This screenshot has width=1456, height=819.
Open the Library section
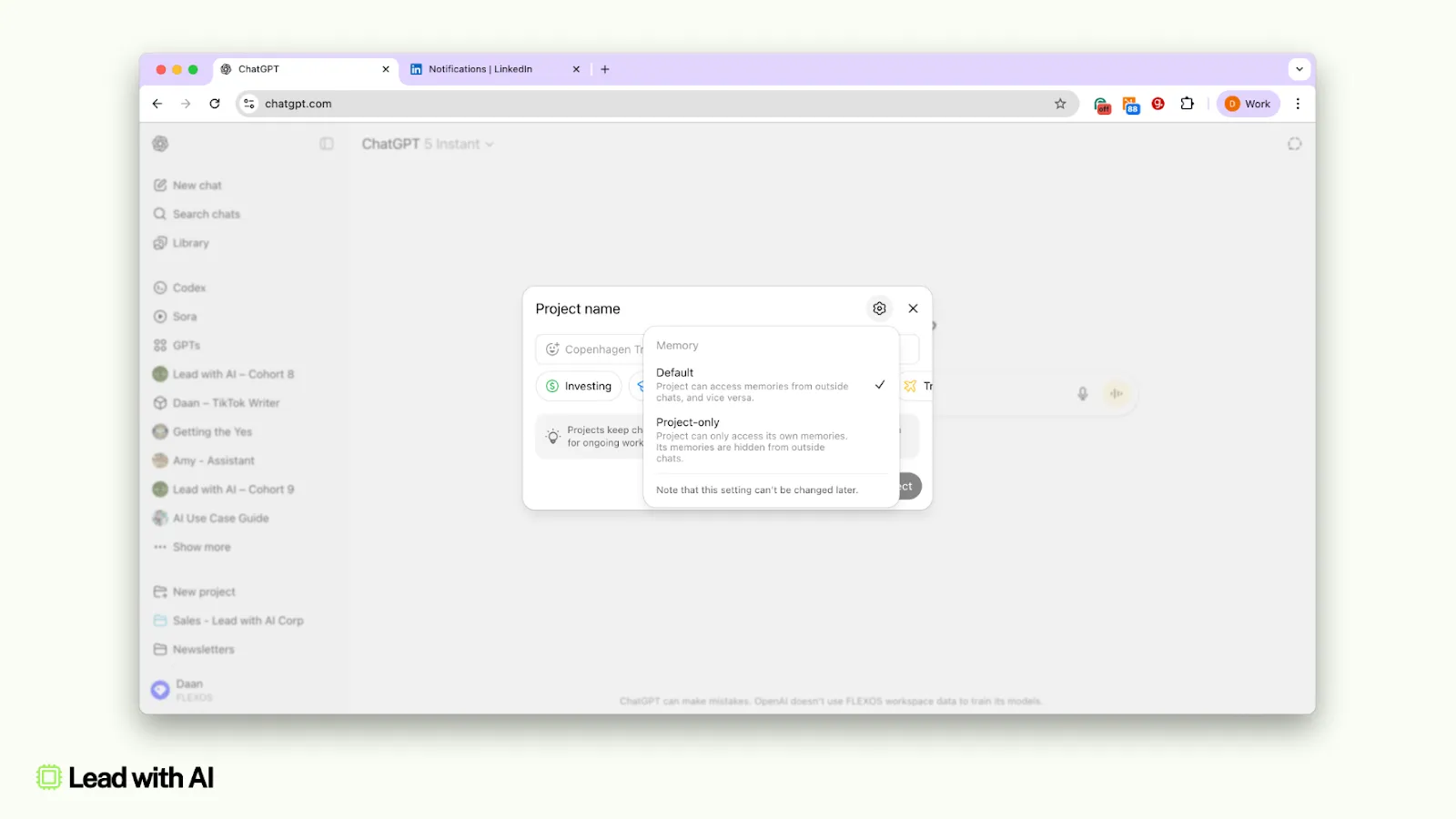point(181,243)
